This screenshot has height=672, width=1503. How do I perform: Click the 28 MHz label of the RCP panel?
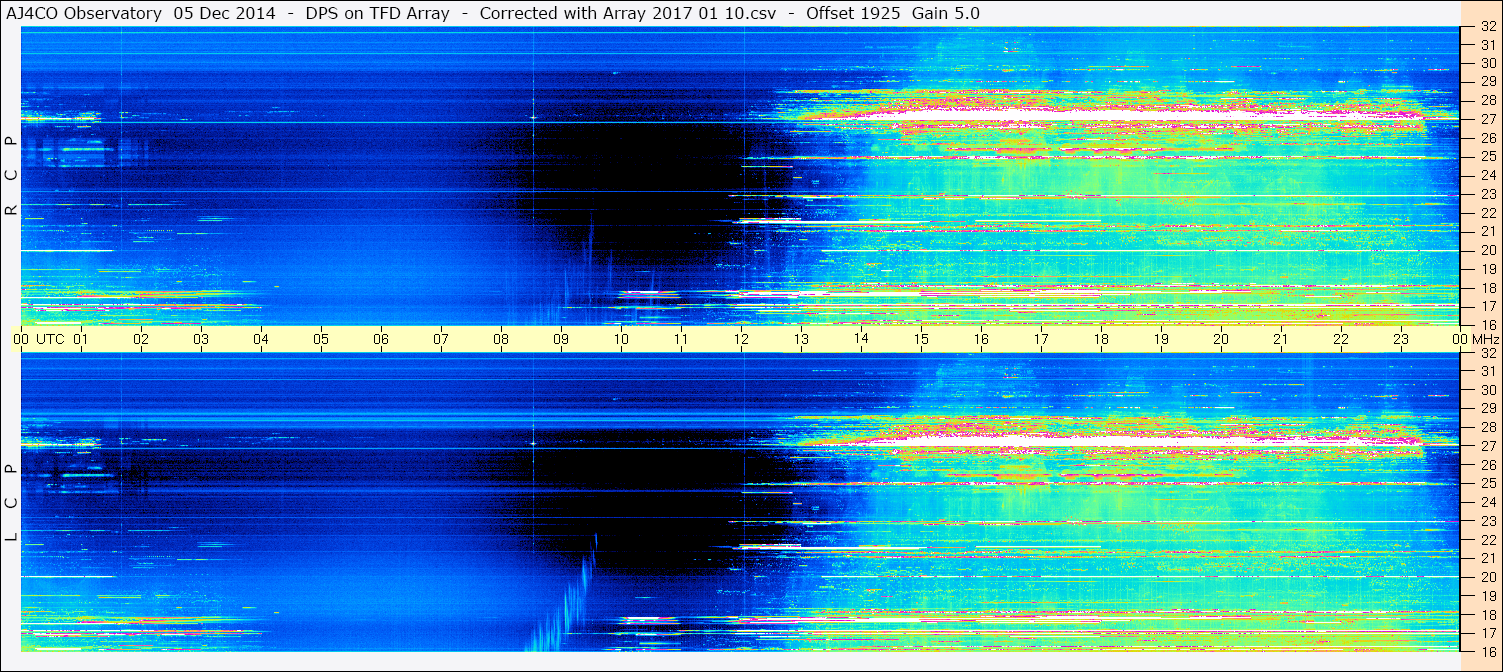(x=1487, y=100)
